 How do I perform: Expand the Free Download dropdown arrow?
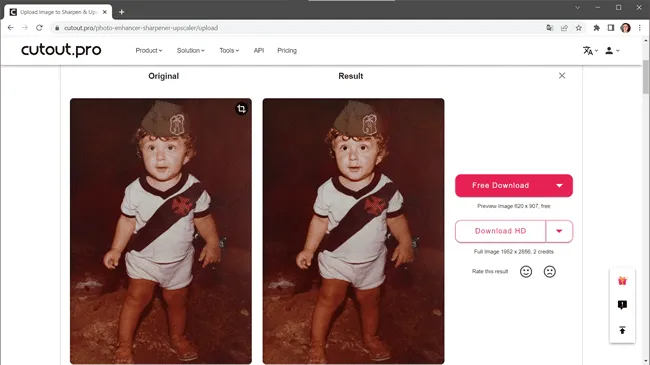click(559, 185)
